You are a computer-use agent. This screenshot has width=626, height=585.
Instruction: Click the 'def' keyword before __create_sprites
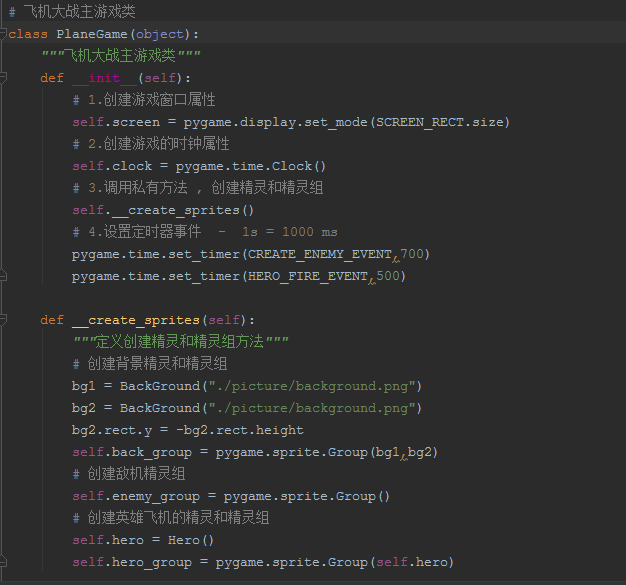52,320
